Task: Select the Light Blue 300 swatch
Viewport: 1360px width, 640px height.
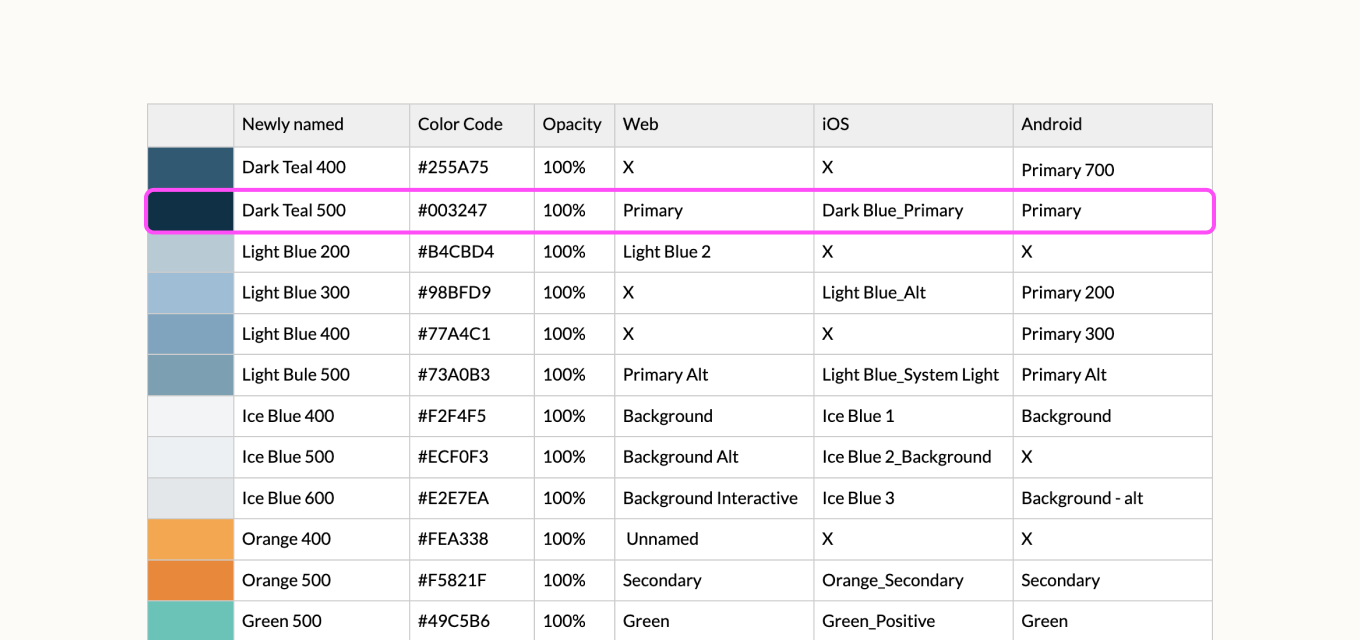Action: 190,293
